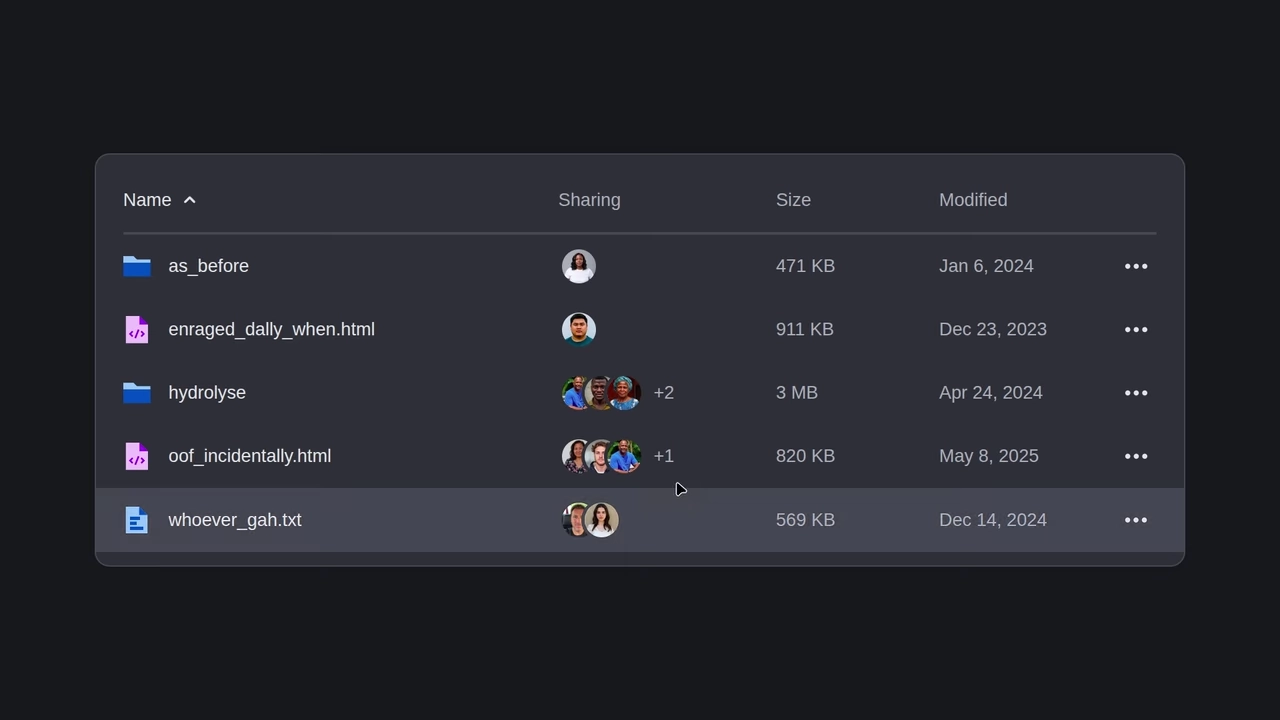Click the oof_incidentally.html code file icon
The height and width of the screenshot is (720, 1280).
click(x=137, y=456)
